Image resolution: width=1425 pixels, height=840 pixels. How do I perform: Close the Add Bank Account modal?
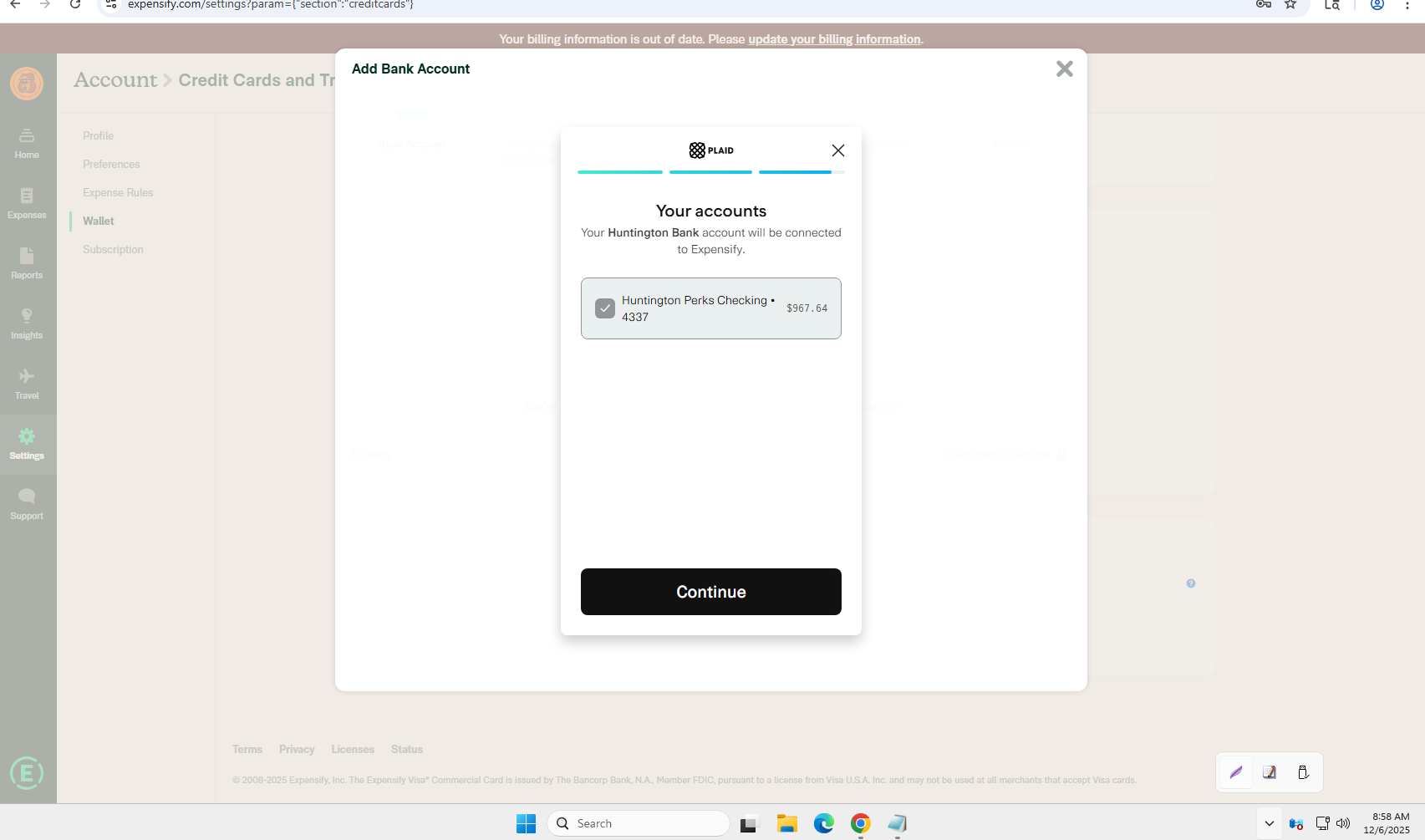point(1064,69)
